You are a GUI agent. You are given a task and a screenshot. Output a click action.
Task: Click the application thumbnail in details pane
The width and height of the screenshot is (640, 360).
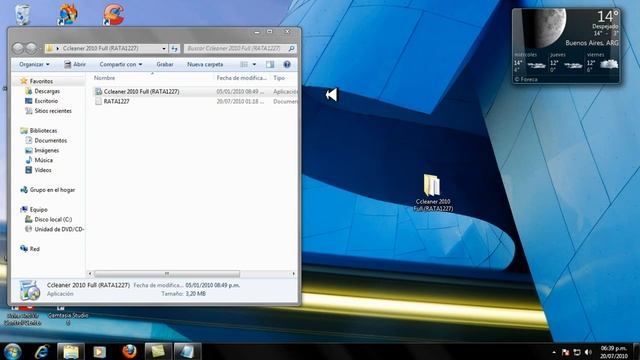(30, 290)
